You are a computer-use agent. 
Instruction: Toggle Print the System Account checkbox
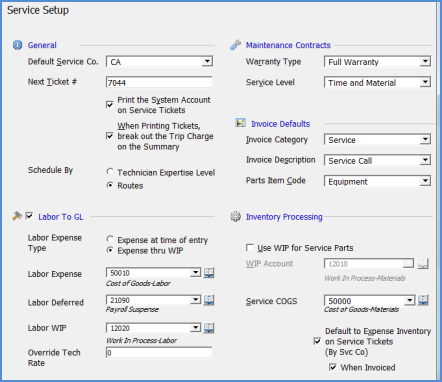pyautogui.click(x=109, y=105)
